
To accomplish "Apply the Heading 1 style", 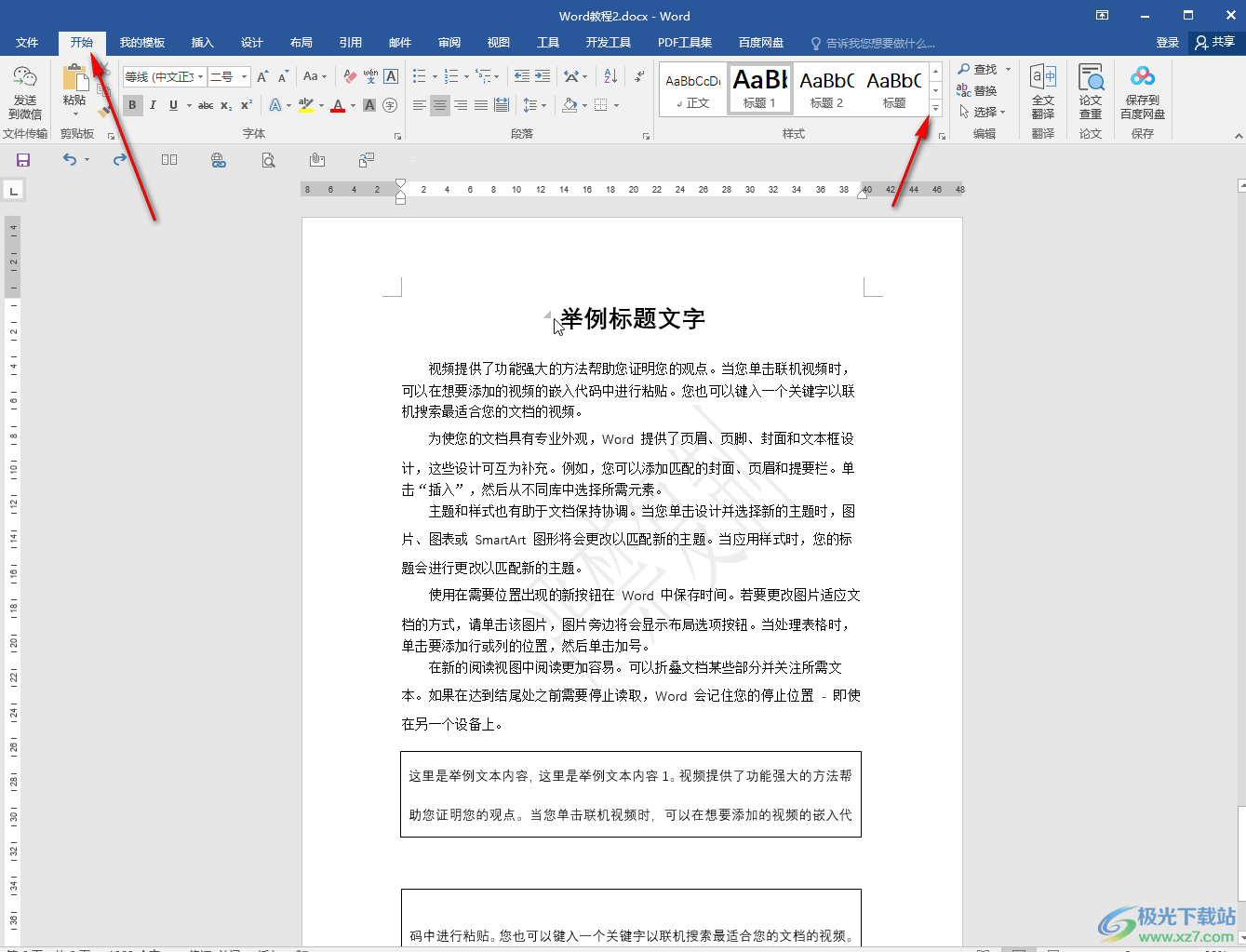I will (759, 89).
